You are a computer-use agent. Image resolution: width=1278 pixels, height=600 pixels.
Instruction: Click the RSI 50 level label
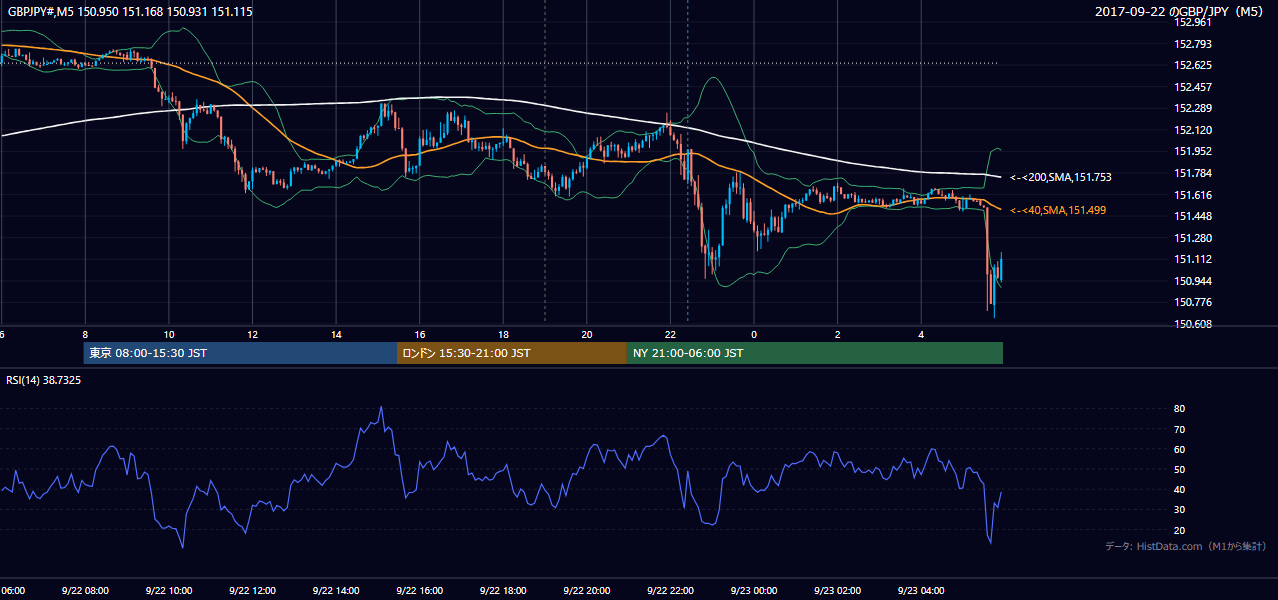click(x=1179, y=469)
